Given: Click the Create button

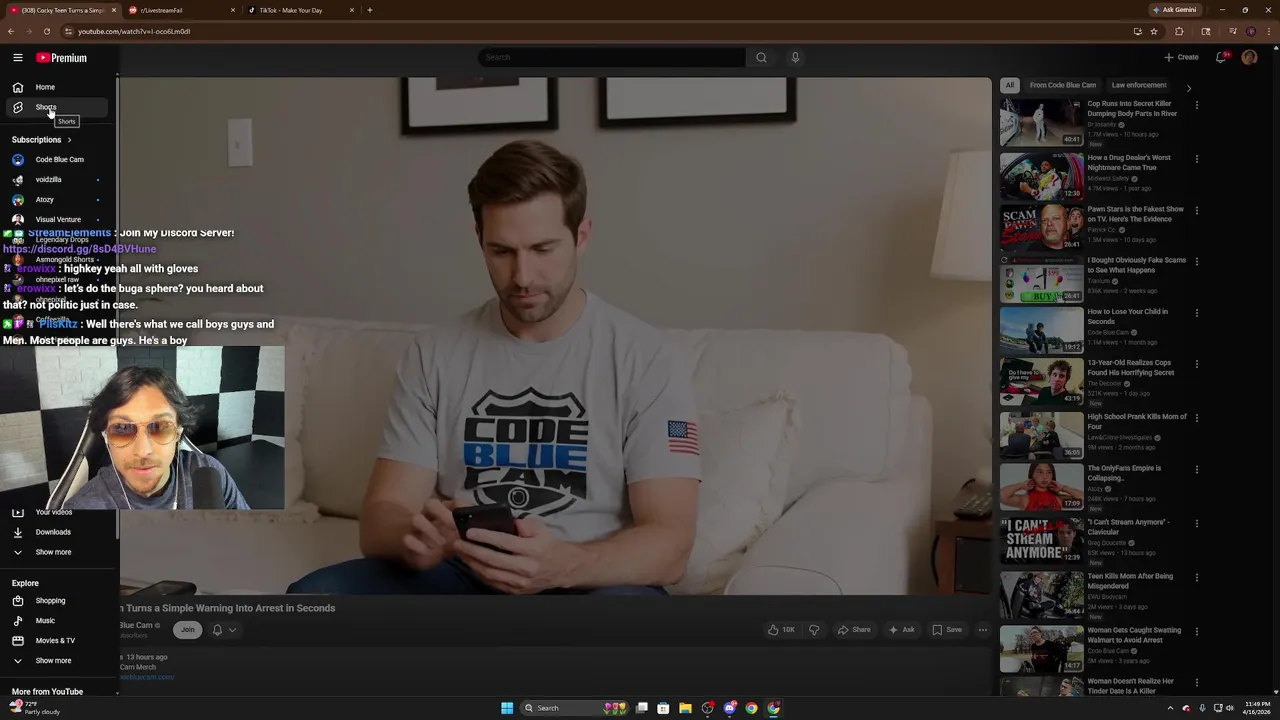Looking at the screenshot, I should [x=1181, y=57].
